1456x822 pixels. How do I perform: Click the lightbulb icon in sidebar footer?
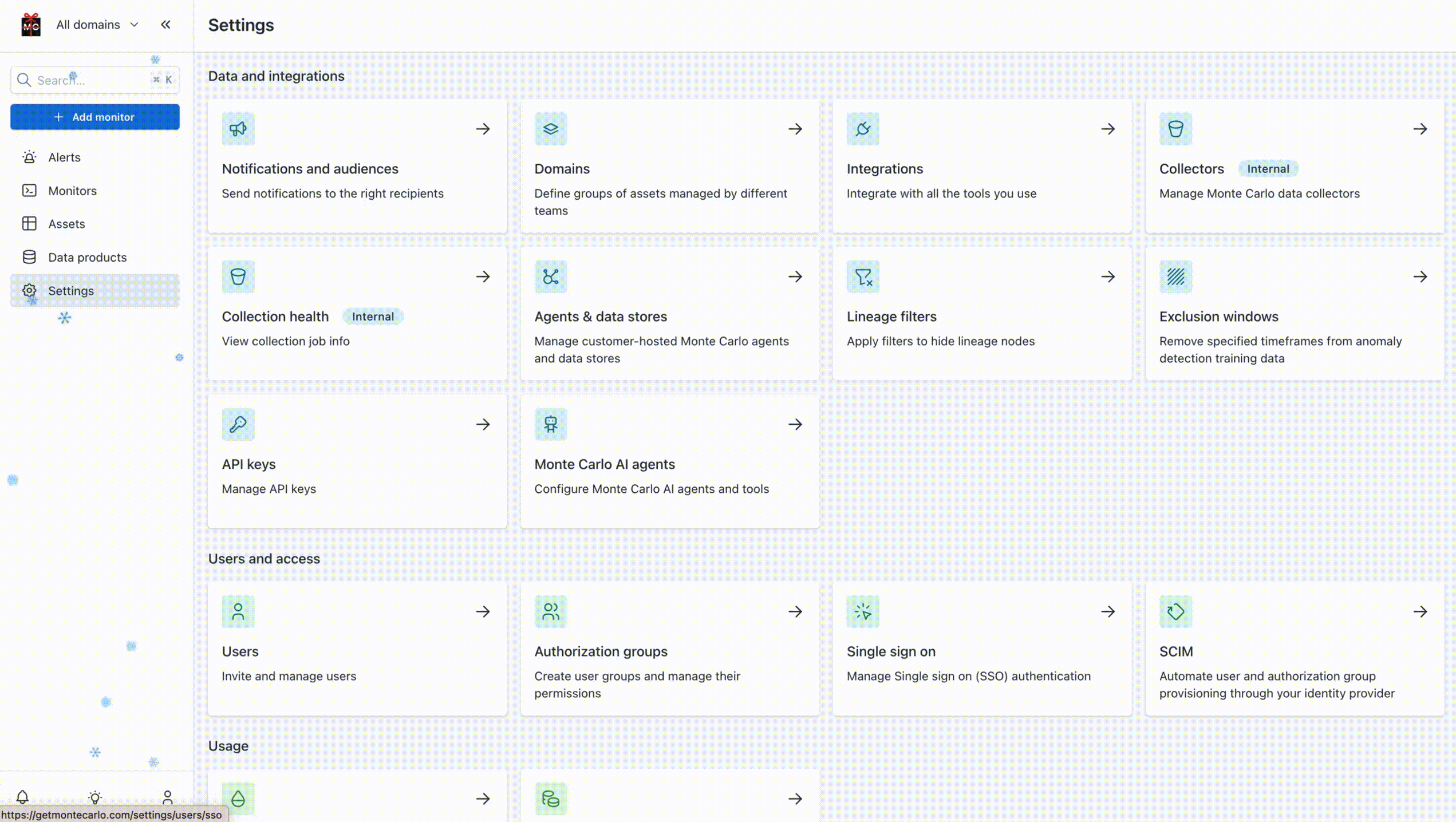[x=95, y=796]
